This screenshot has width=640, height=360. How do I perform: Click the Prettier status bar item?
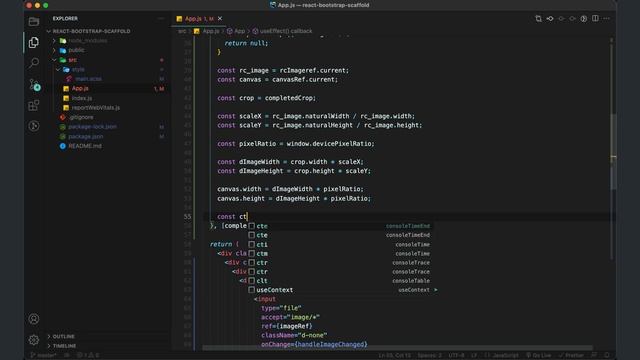[x=571, y=355]
